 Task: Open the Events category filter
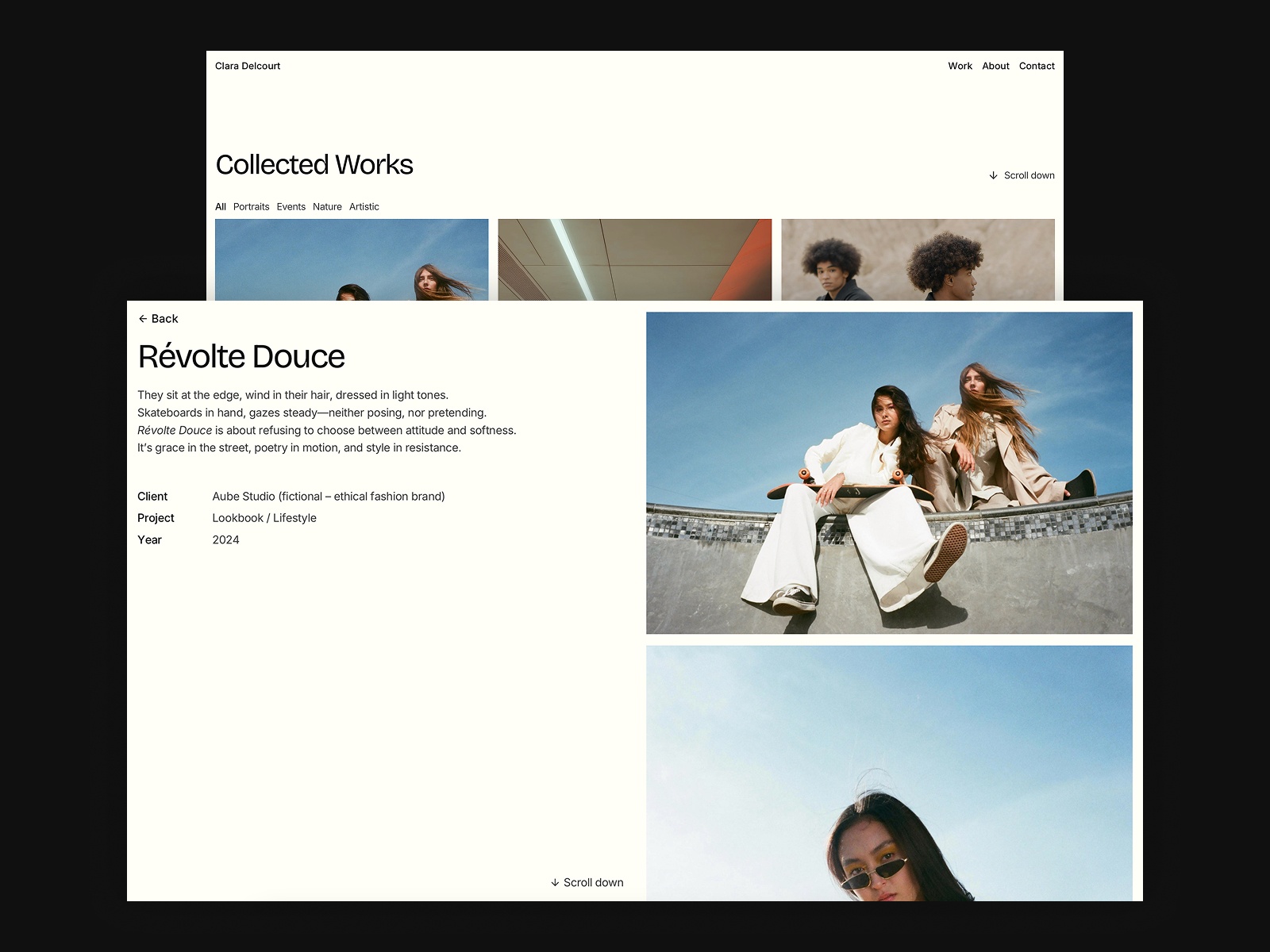click(291, 206)
